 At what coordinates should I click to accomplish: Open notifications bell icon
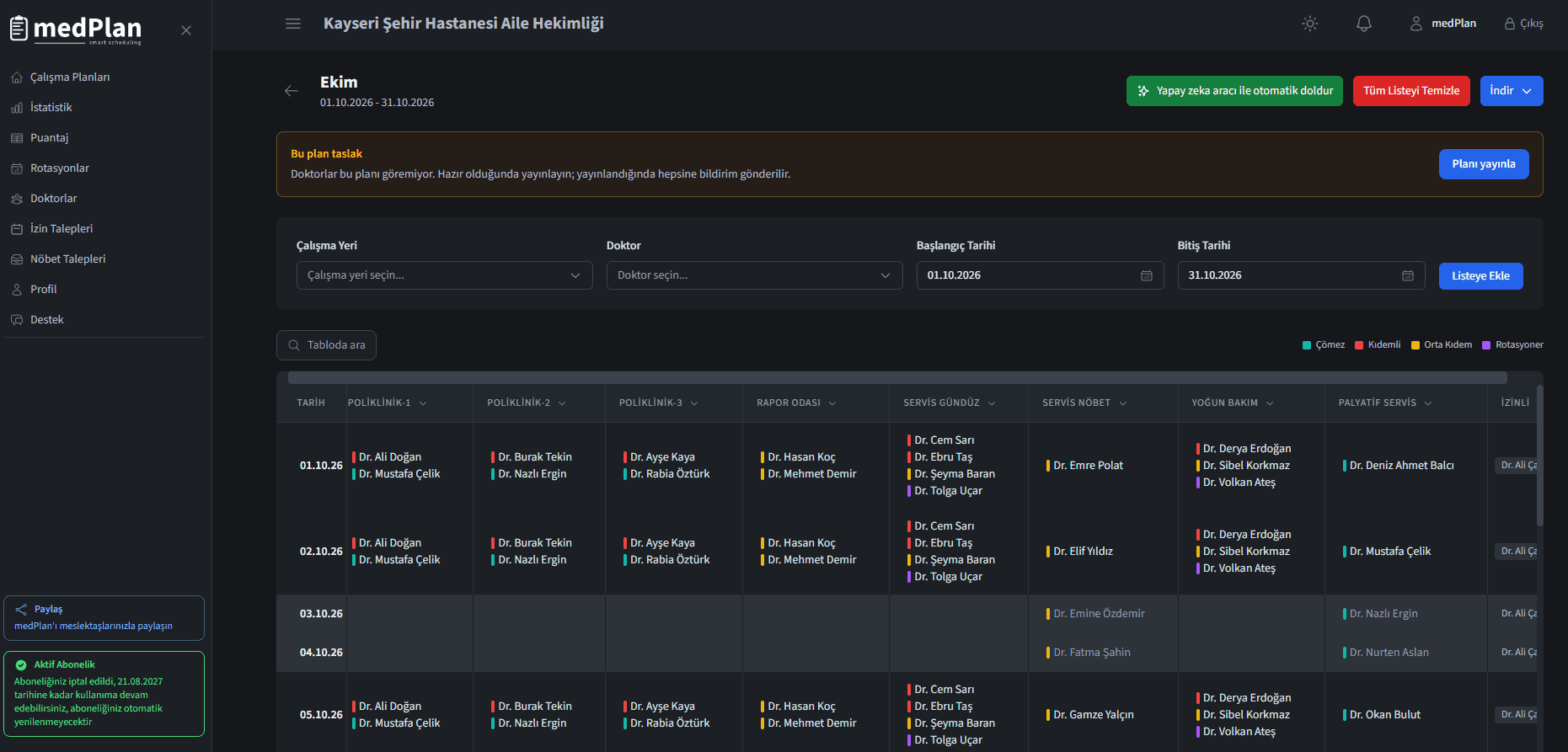pyautogui.click(x=1364, y=24)
